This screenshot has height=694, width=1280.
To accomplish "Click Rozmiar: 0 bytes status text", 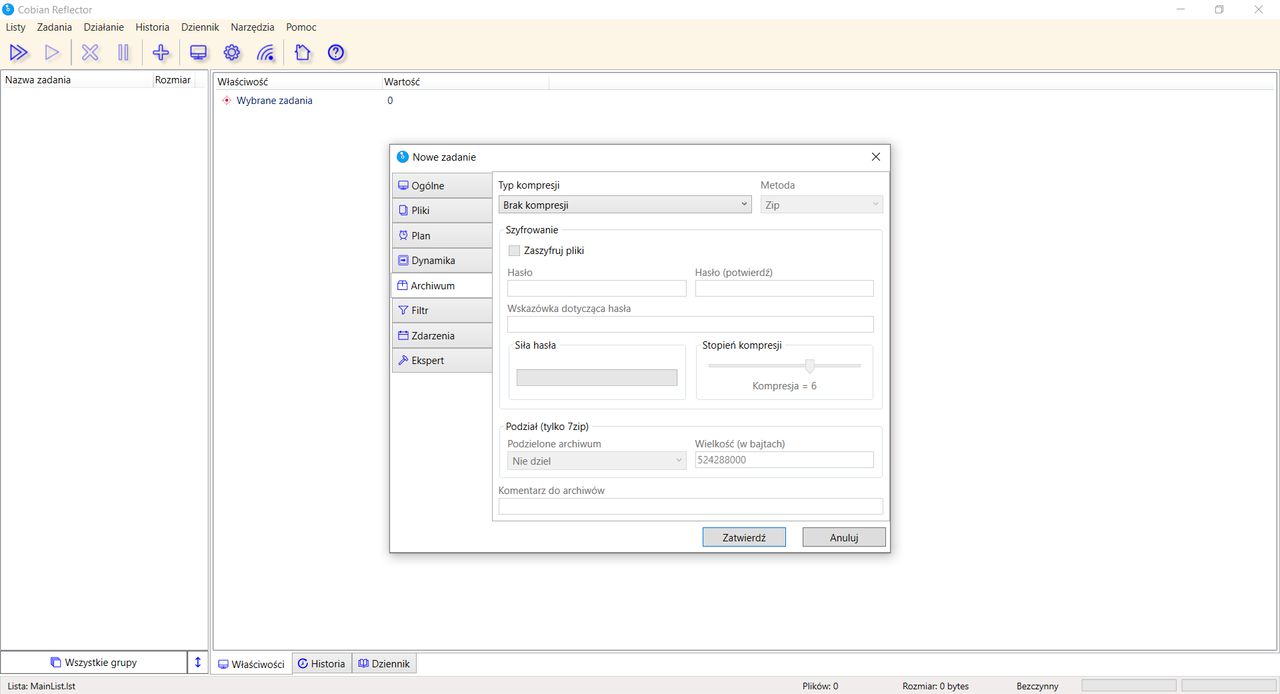I will coord(935,686).
